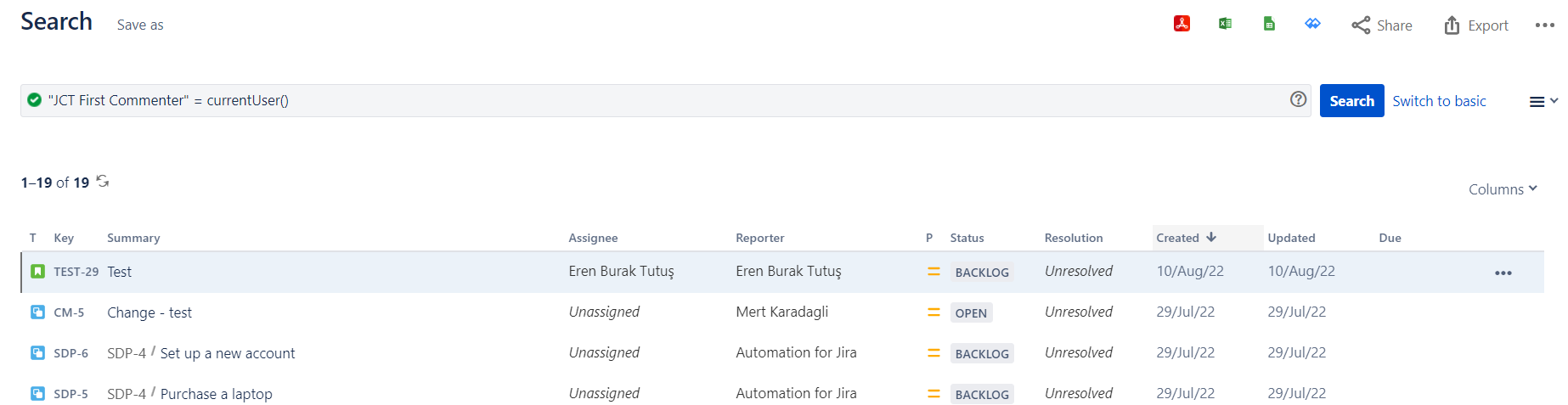The image size is (1568, 405).
Task: Open the 'Test' issue summary
Action: (119, 272)
